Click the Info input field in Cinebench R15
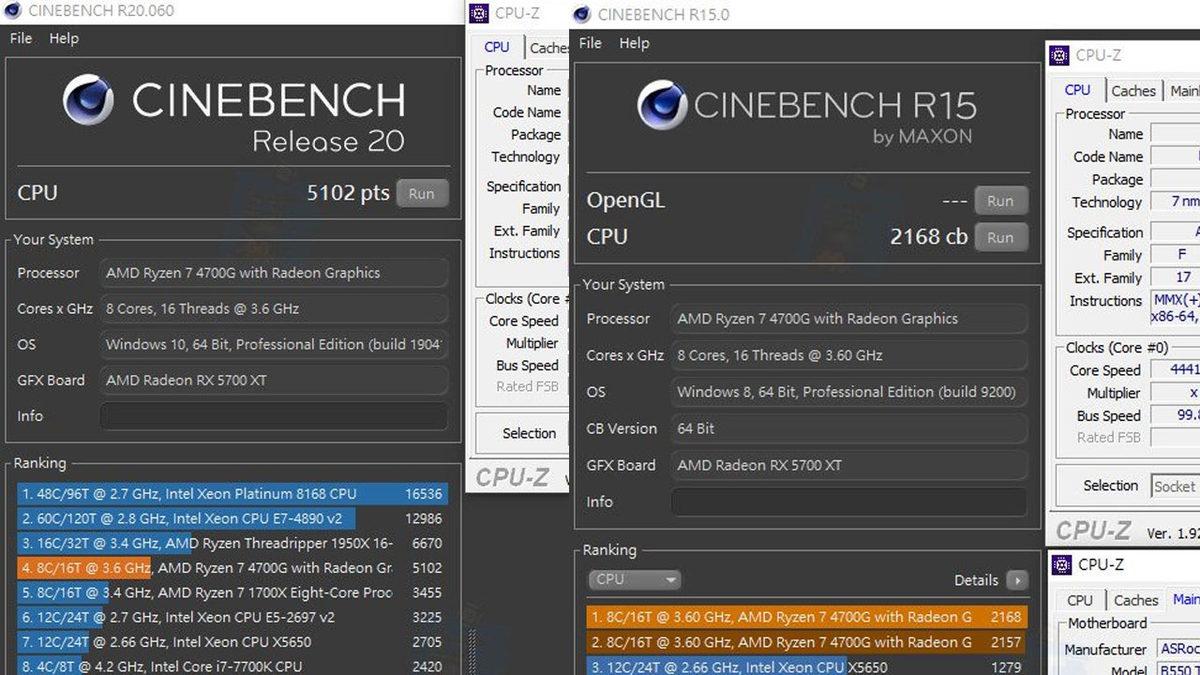 pos(848,501)
